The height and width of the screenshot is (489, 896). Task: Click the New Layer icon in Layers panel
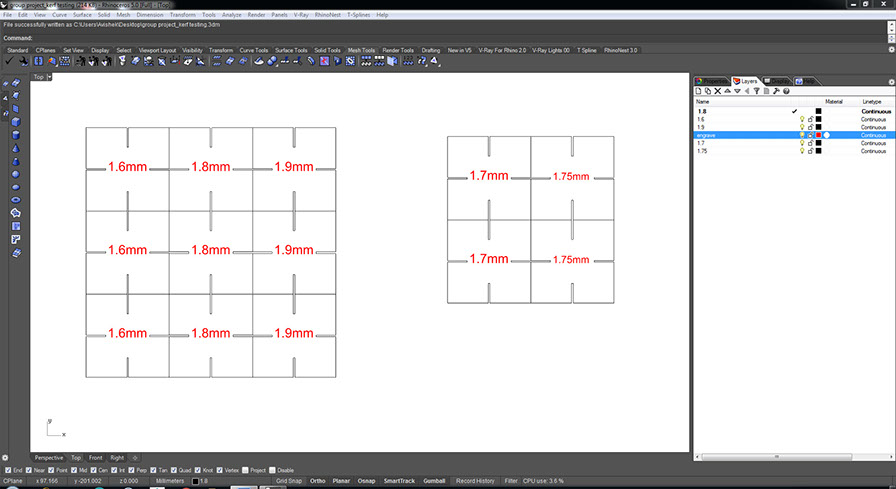[698, 91]
